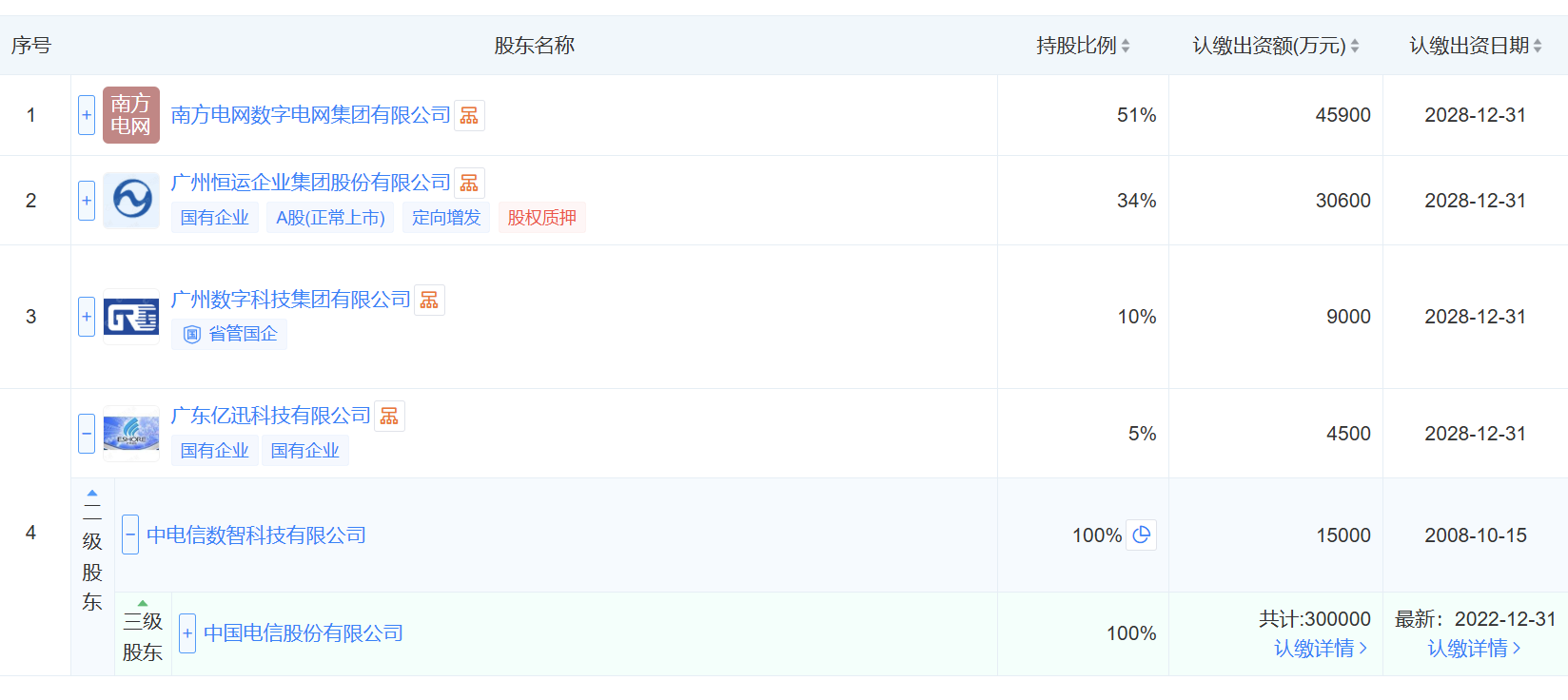Click the 股东名称 column header
This screenshot has height=700, width=1568.
click(535, 46)
